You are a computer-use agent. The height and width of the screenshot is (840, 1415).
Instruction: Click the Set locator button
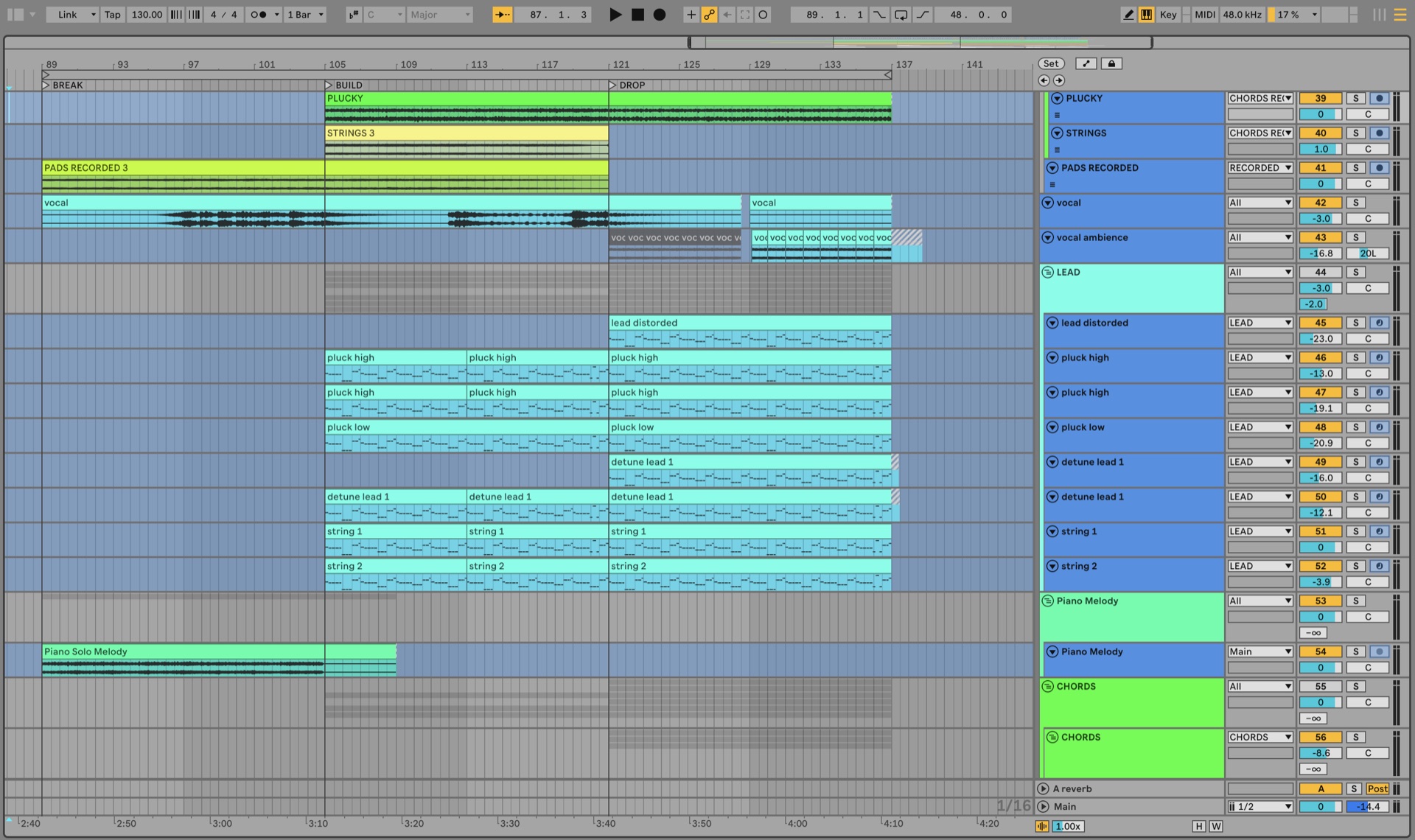(1051, 63)
